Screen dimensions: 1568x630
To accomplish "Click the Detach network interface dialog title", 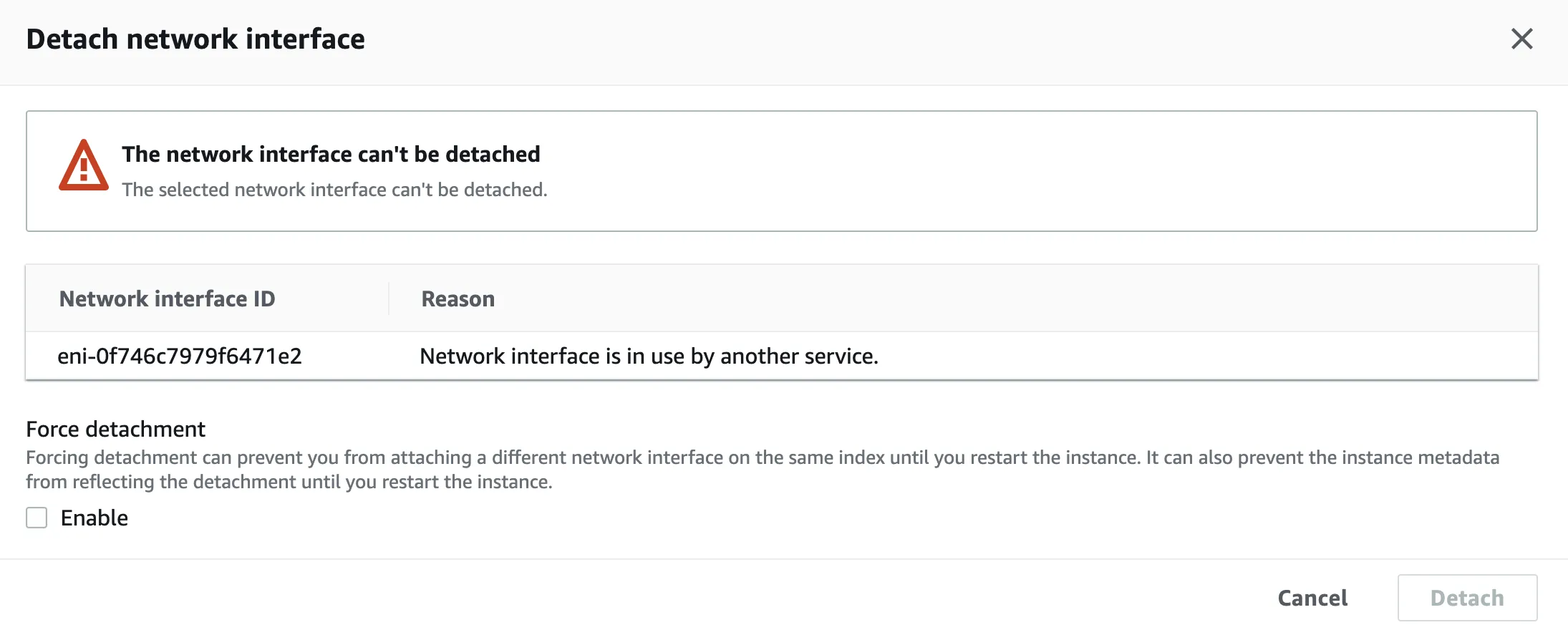I will (195, 39).
